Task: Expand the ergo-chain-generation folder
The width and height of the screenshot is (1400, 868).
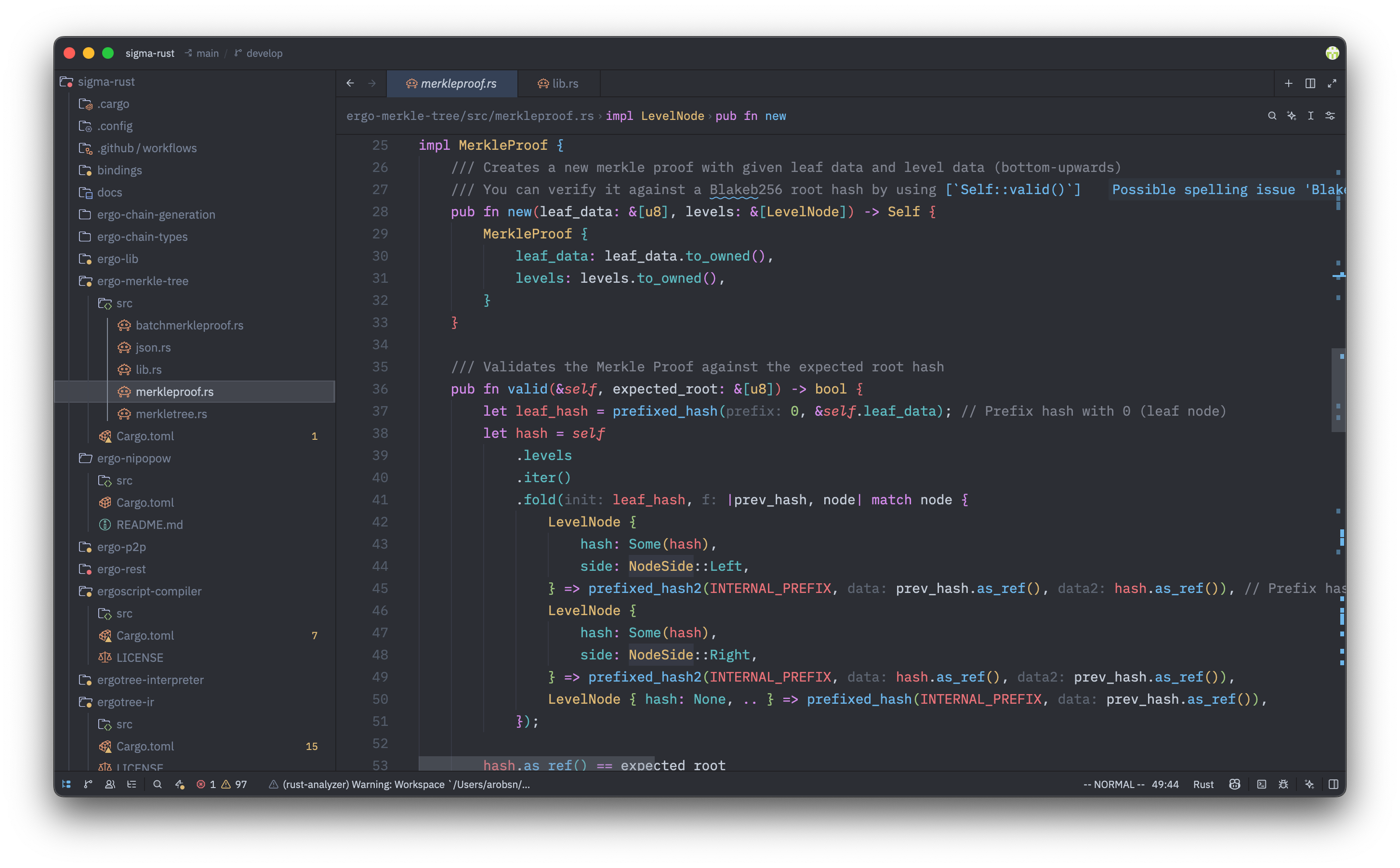Action: 195,214
